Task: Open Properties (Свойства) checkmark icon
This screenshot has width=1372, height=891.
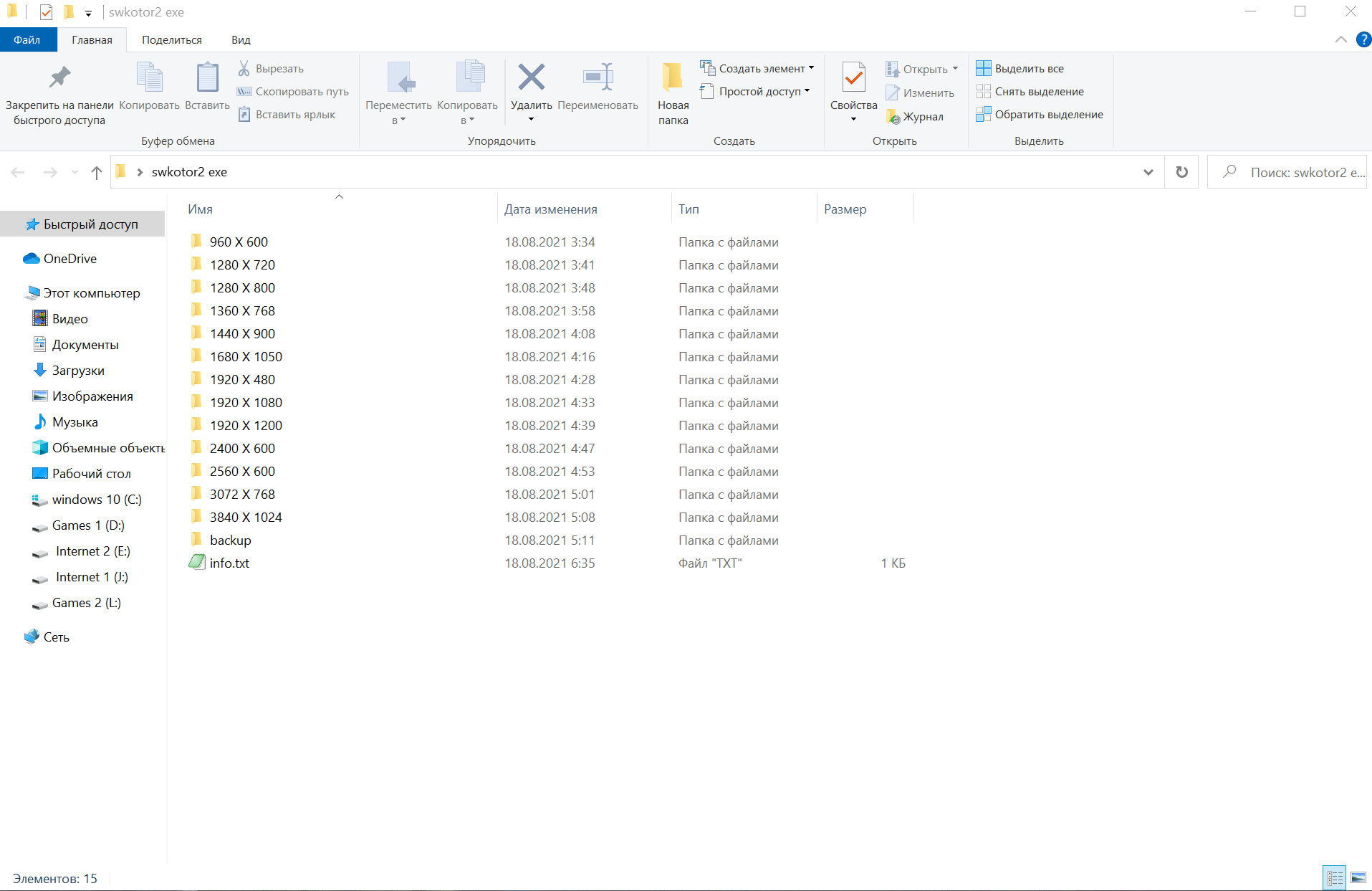Action: (853, 79)
